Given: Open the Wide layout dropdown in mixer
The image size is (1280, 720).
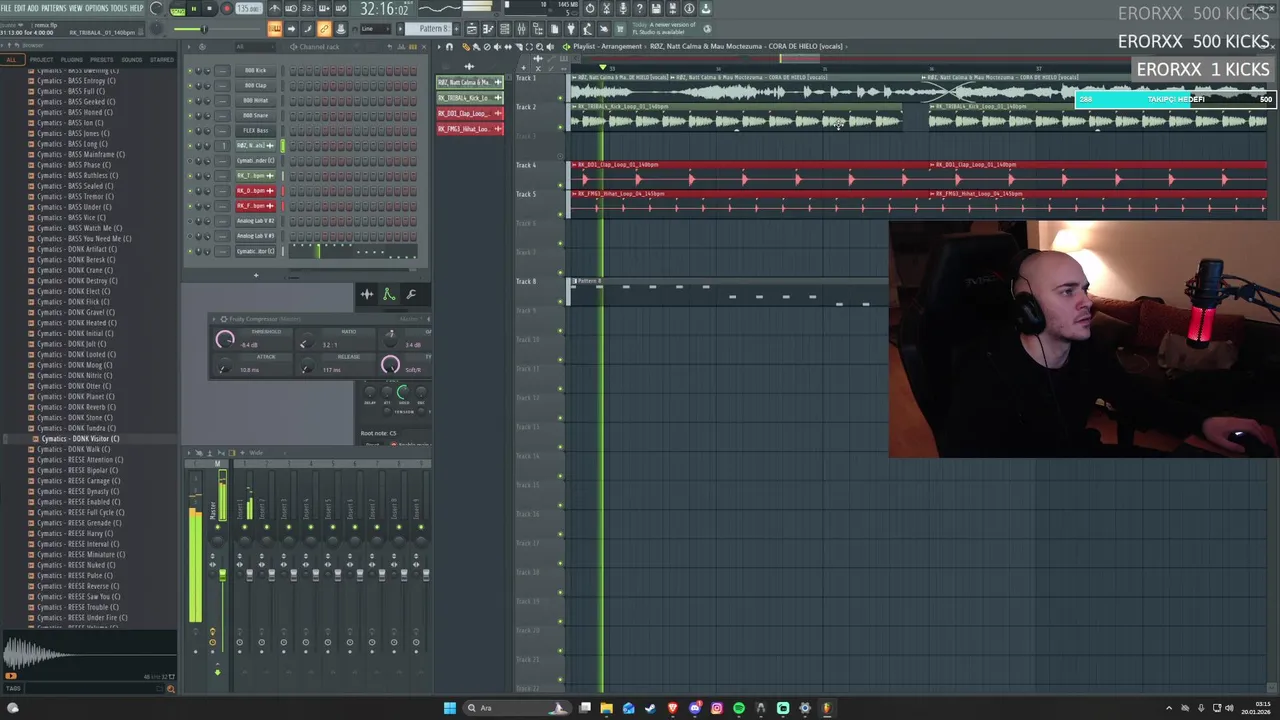Looking at the screenshot, I should (267, 453).
